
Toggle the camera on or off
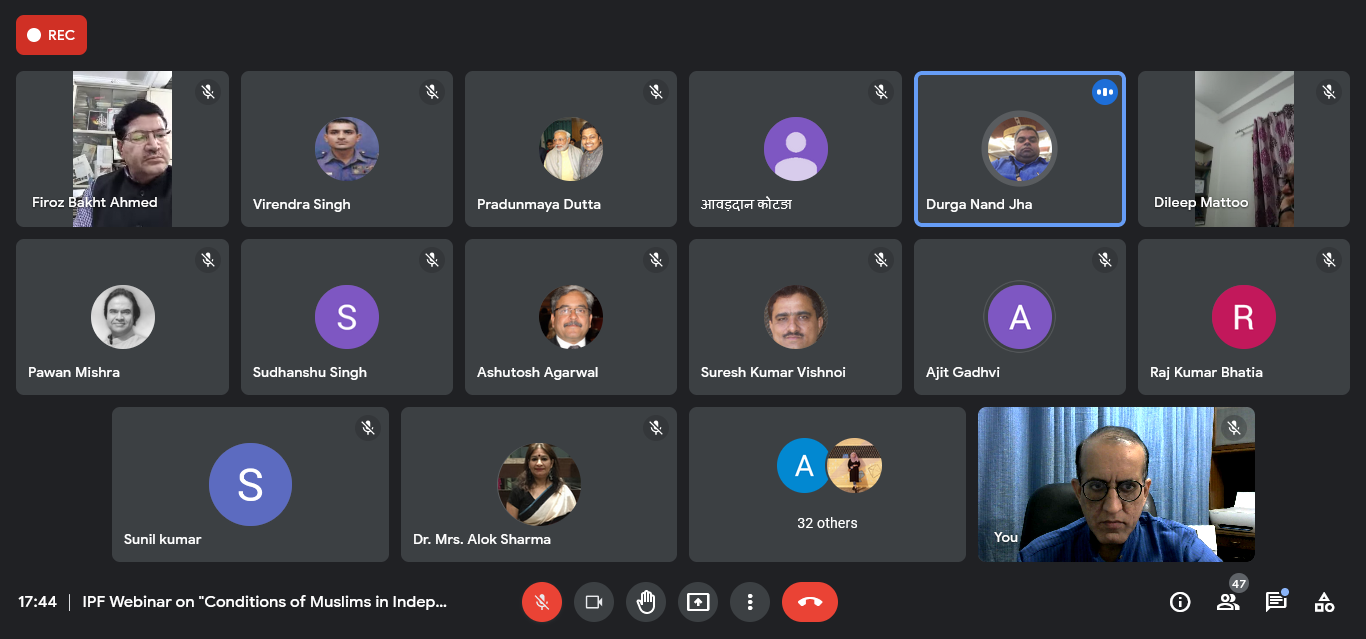pos(594,602)
